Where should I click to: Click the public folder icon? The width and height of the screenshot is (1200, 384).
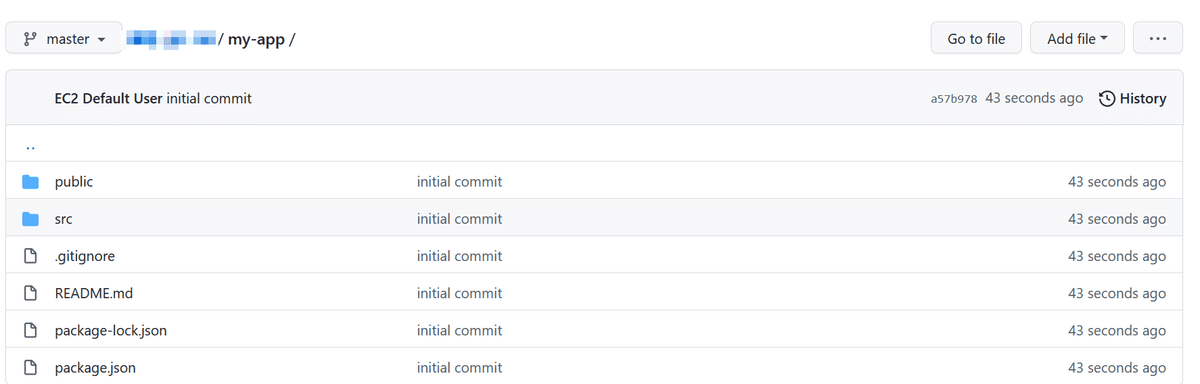pos(31,182)
